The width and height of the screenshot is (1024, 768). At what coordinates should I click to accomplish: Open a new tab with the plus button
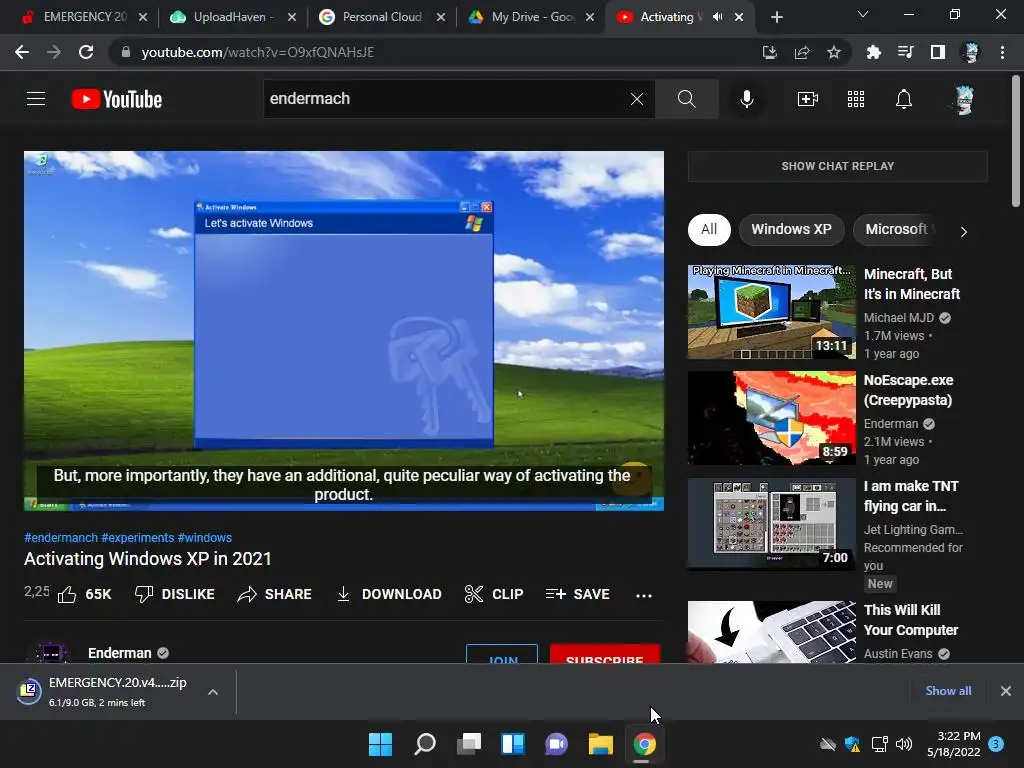point(776,17)
